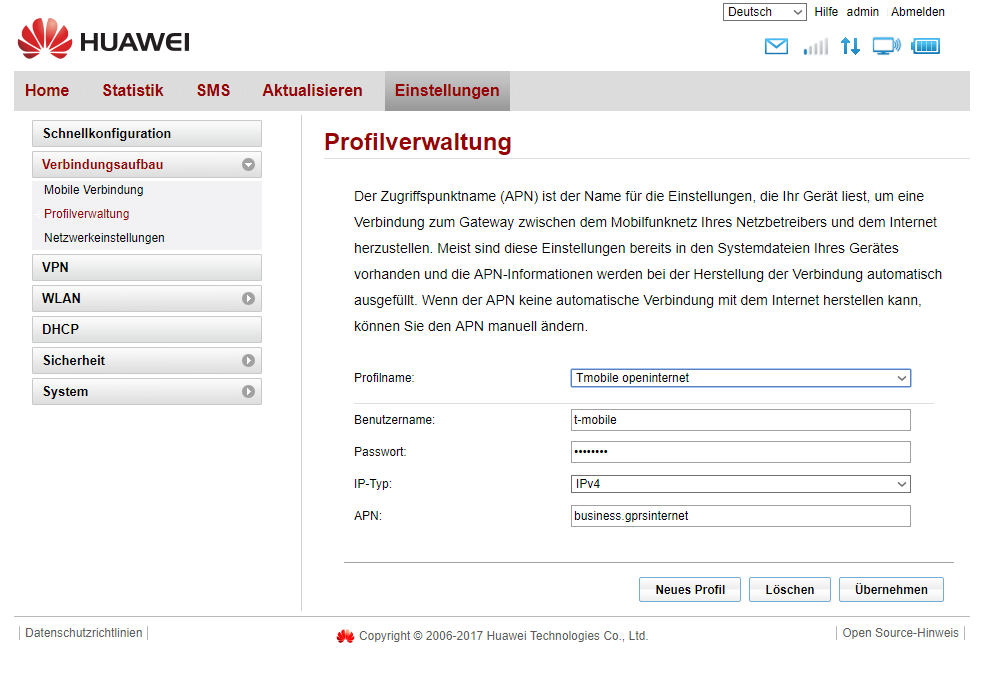Open the IP-Typ dropdown

coord(740,484)
